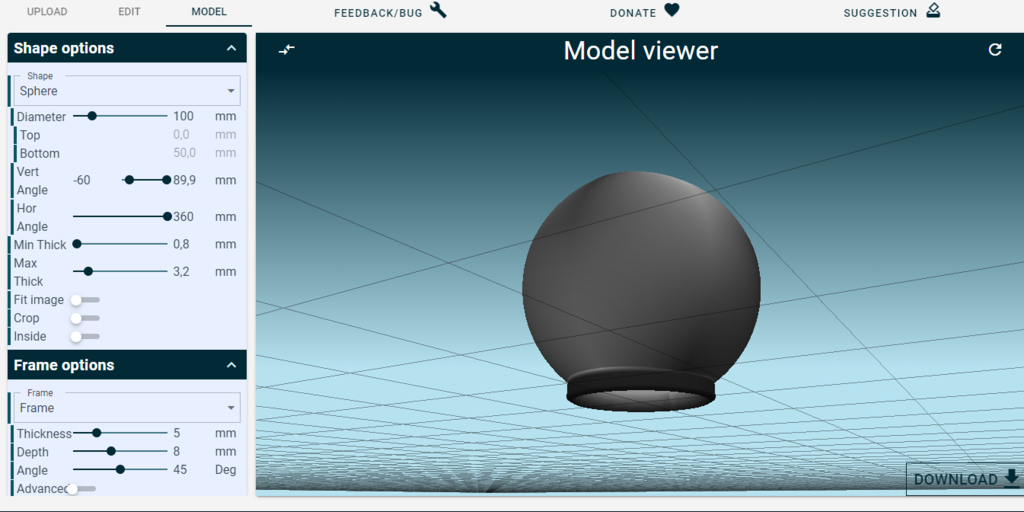1024x512 pixels.
Task: Click the frame Depth value 8
Action: point(176,451)
